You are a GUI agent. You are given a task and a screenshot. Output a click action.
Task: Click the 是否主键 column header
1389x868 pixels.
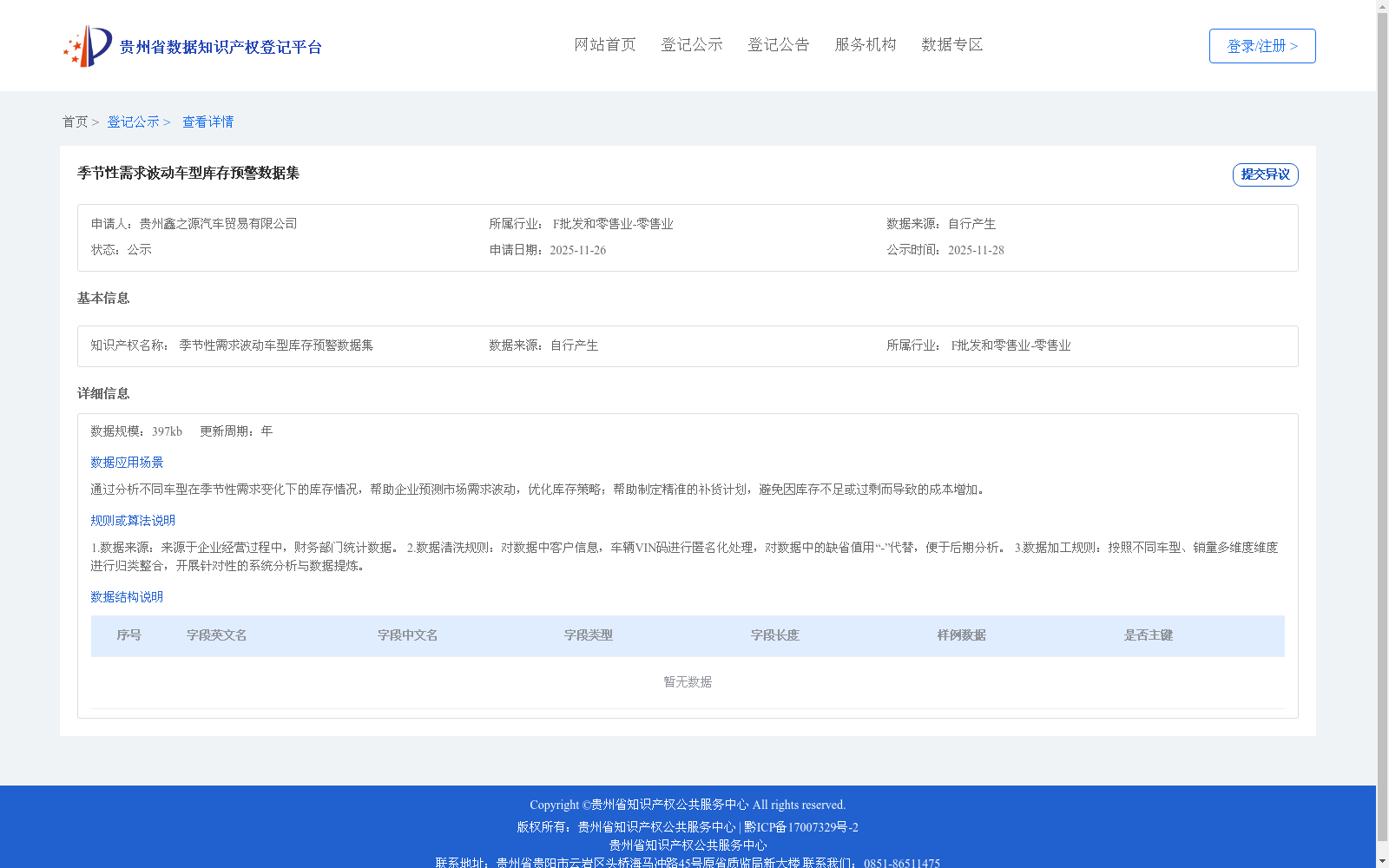(x=1148, y=635)
